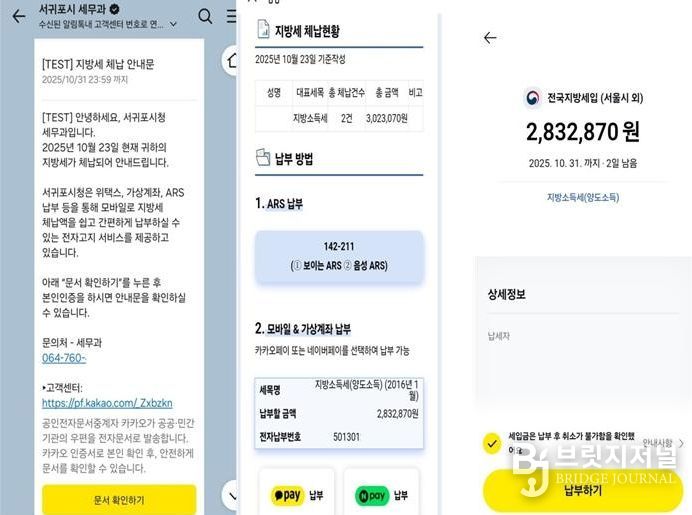The height and width of the screenshot is (515, 692).
Task: Go back from the payment screen
Action: [490, 38]
